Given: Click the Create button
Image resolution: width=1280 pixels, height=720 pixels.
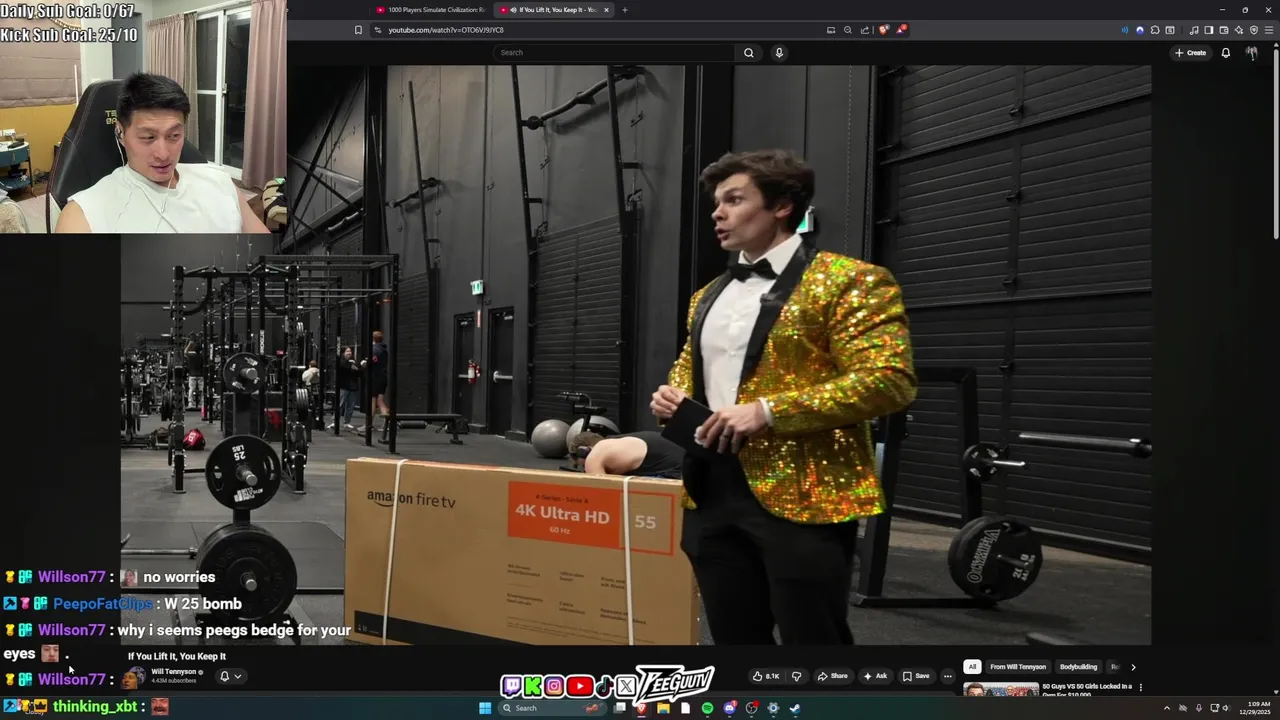Looking at the screenshot, I should tap(1190, 53).
